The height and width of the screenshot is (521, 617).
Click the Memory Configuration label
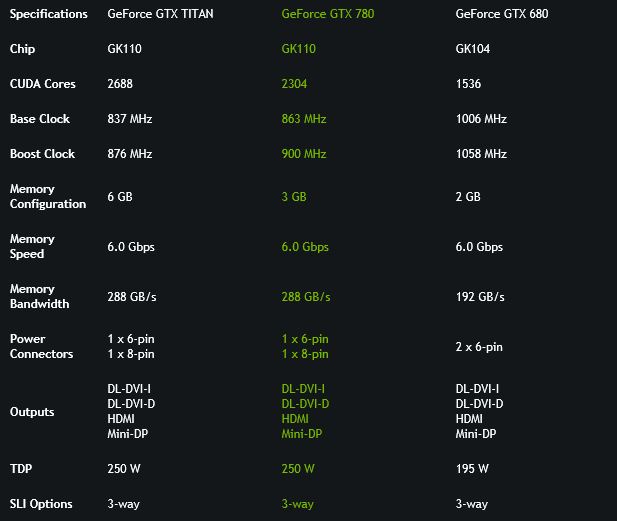click(48, 196)
